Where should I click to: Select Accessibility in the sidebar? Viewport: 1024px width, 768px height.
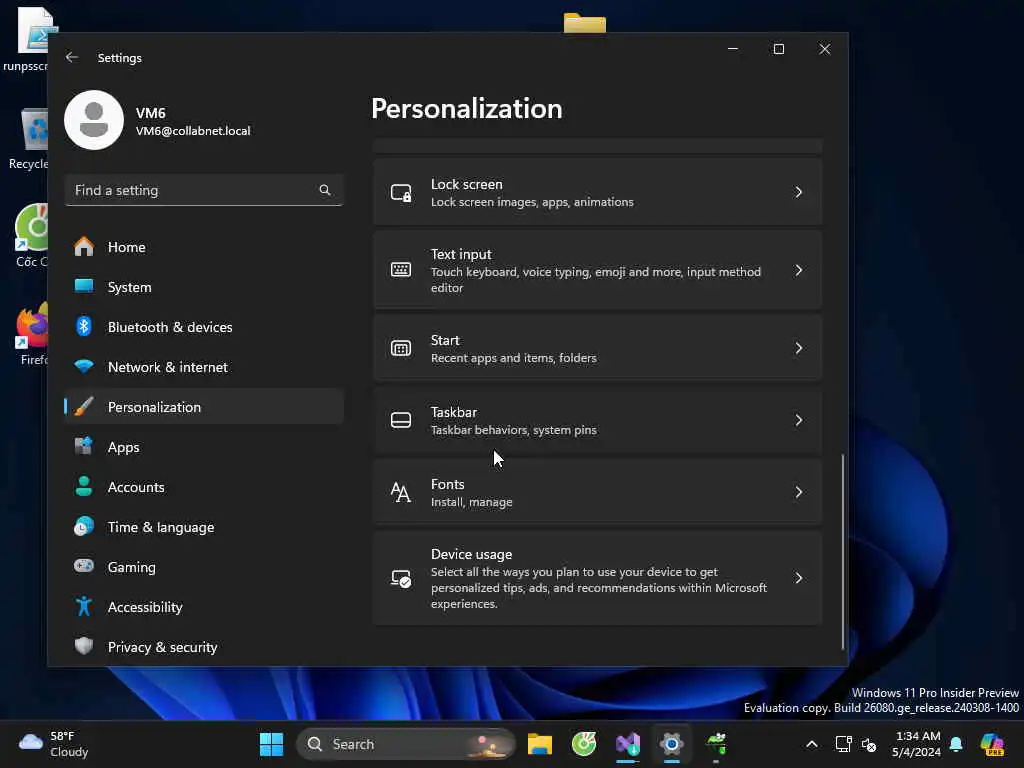[x=204, y=607]
